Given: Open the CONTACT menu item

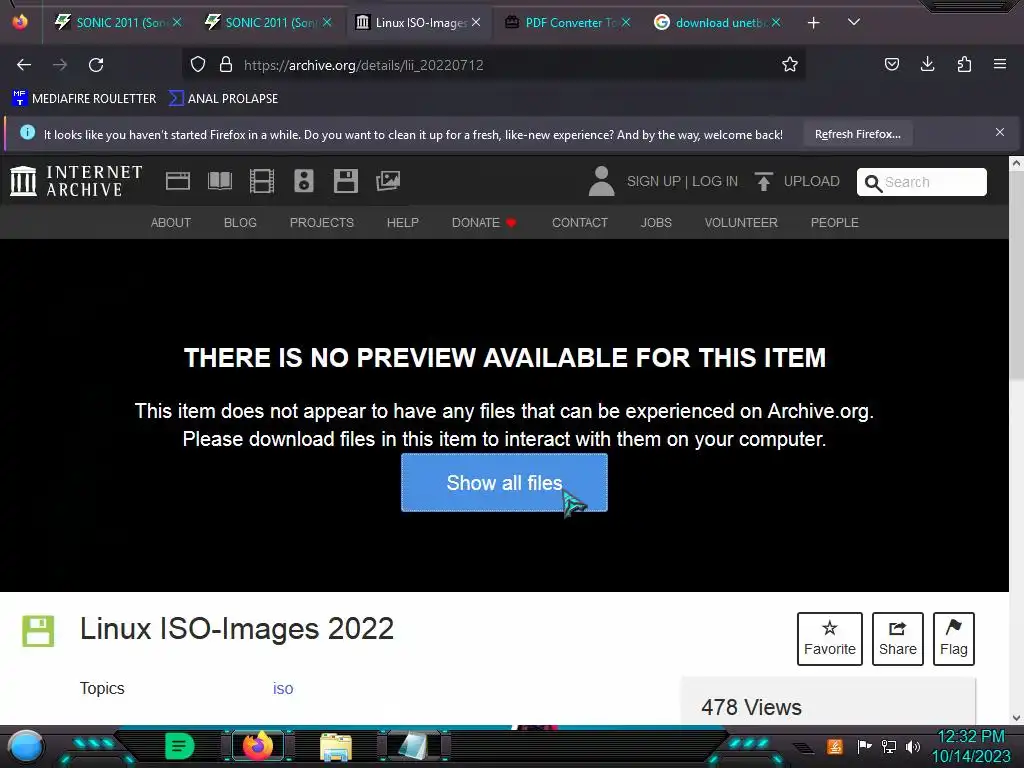Looking at the screenshot, I should click(x=580, y=223).
